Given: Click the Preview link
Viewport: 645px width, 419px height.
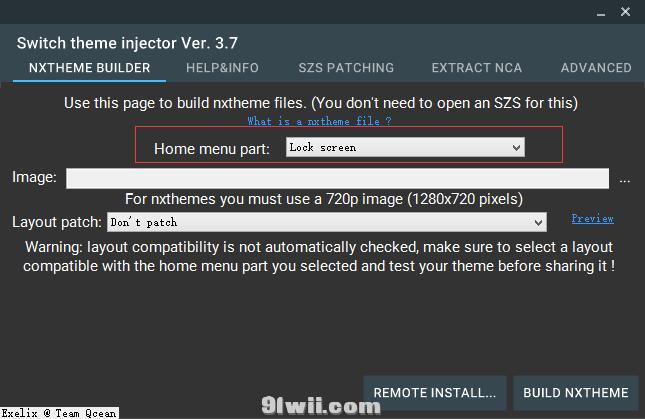Looking at the screenshot, I should pos(592,218).
